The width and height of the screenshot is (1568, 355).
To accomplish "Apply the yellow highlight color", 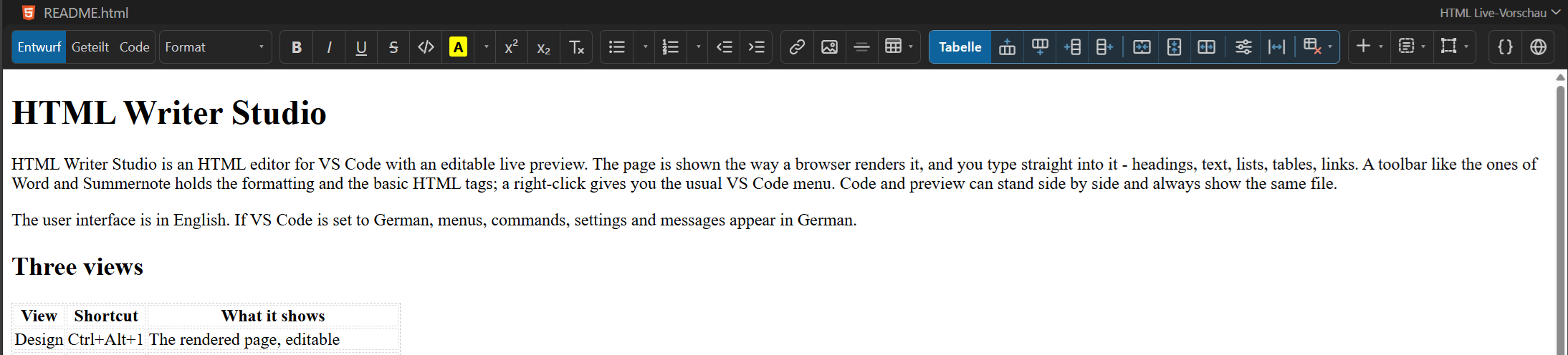I will coord(458,47).
